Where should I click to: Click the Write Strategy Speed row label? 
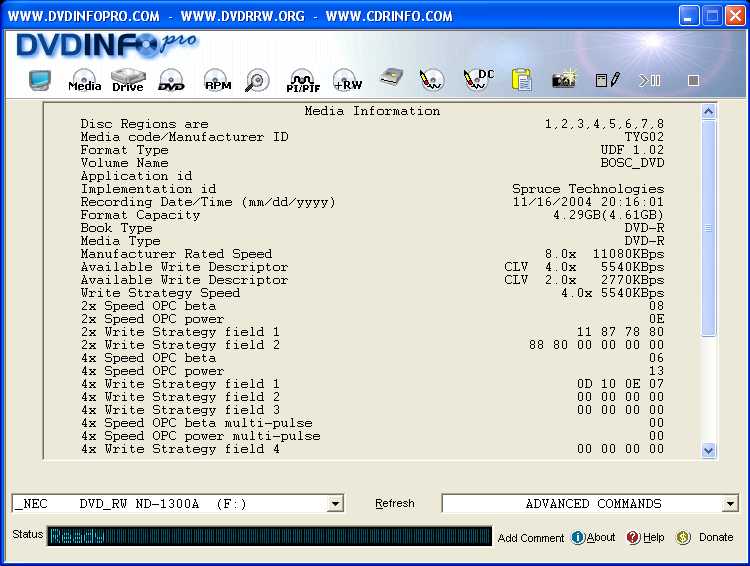160,293
